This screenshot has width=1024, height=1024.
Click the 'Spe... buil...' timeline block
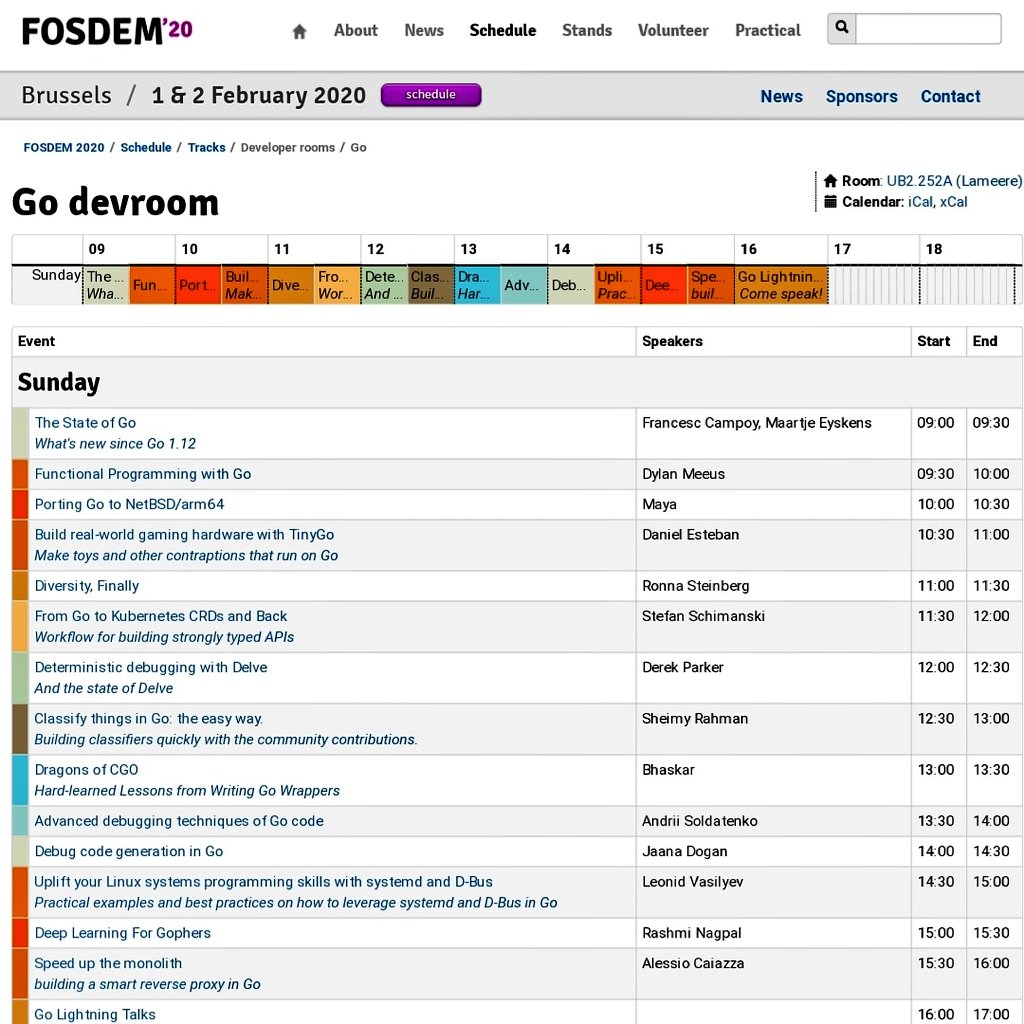click(x=711, y=285)
